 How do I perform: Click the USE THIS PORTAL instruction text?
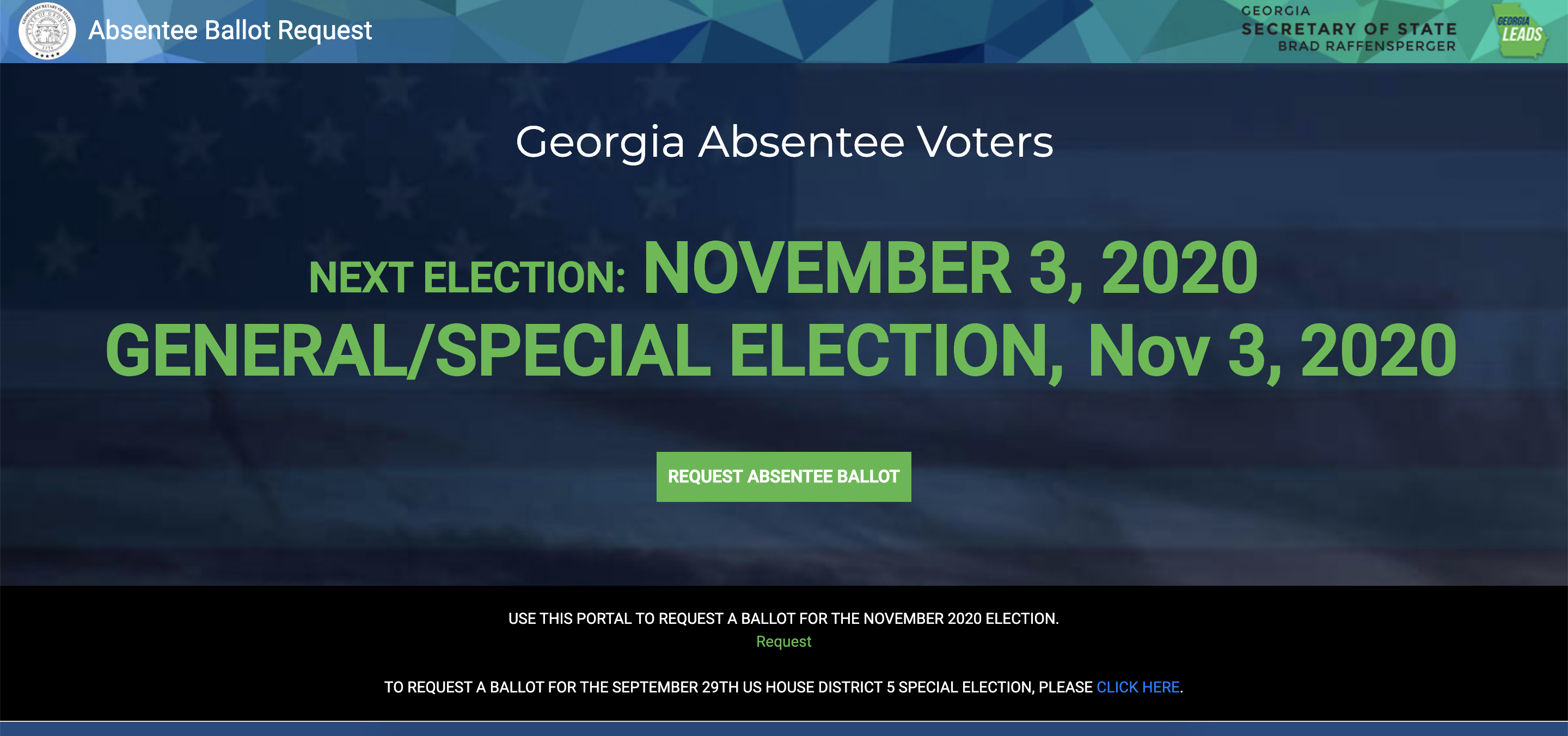tap(783, 619)
